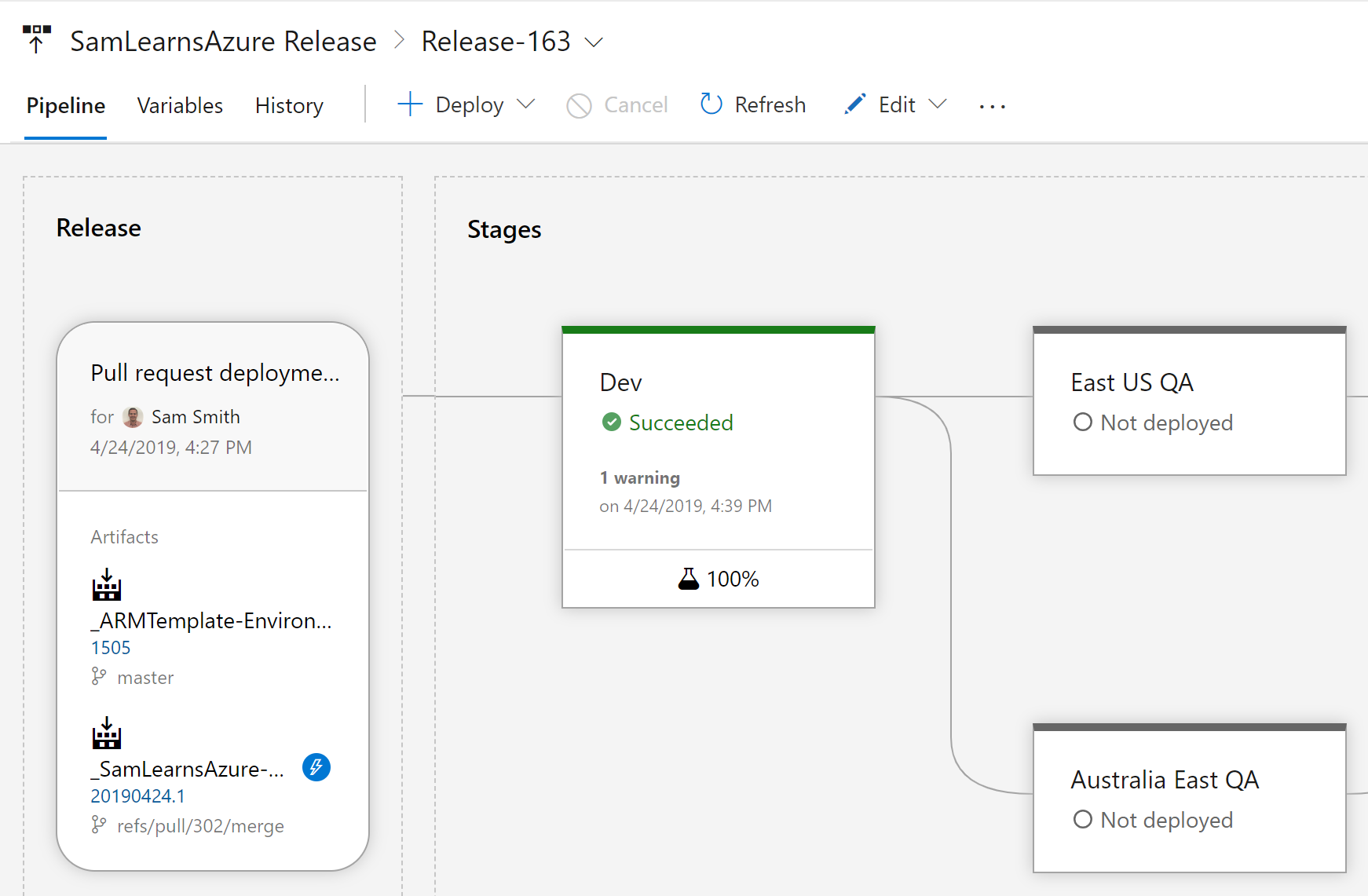Expand the Release-163 dropdown chevron
1368x896 pixels.
(594, 42)
